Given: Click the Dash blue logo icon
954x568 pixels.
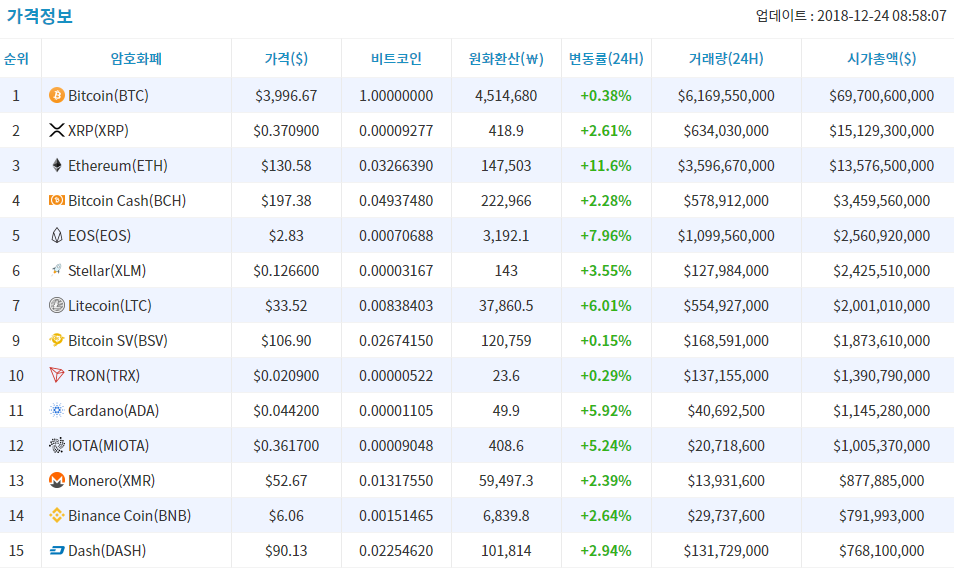Looking at the screenshot, I should point(57,550).
